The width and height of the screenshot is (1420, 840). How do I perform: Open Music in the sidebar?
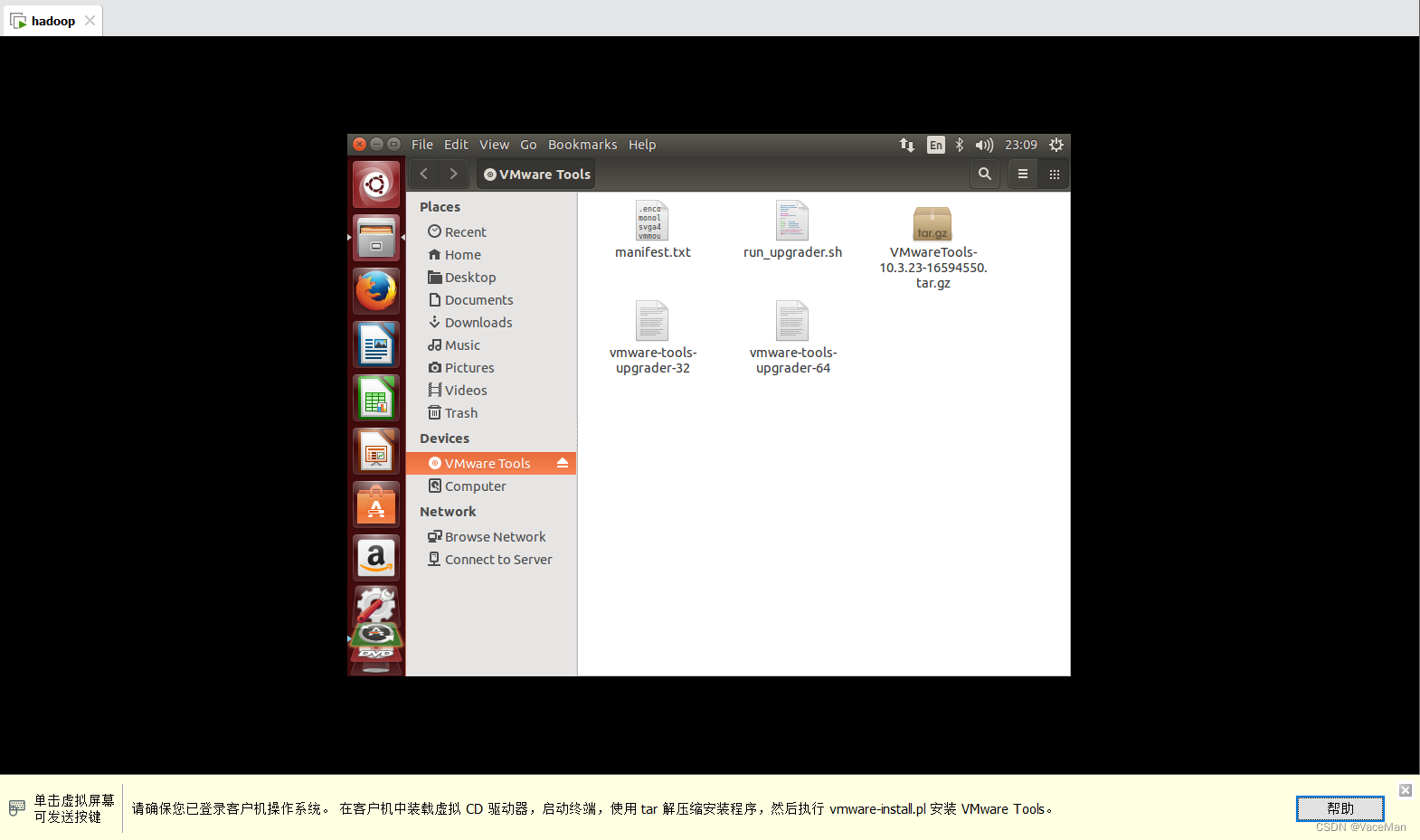(491, 345)
